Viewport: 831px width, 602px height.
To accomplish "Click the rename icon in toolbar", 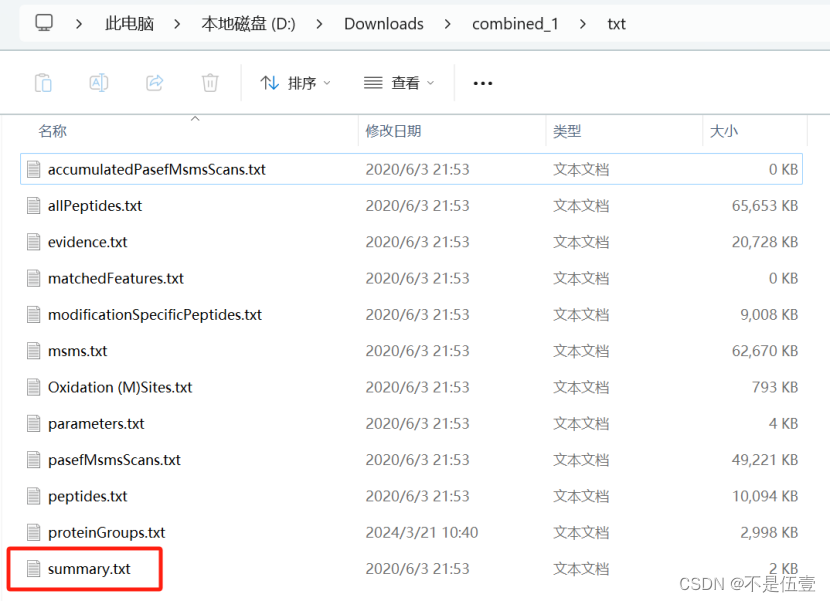I will [99, 83].
